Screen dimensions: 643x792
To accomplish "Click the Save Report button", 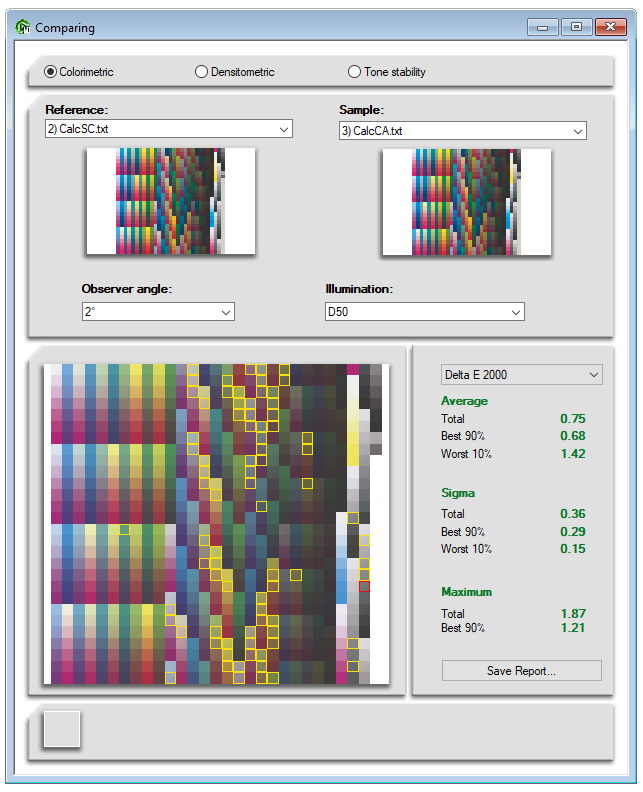I will click(x=522, y=671).
